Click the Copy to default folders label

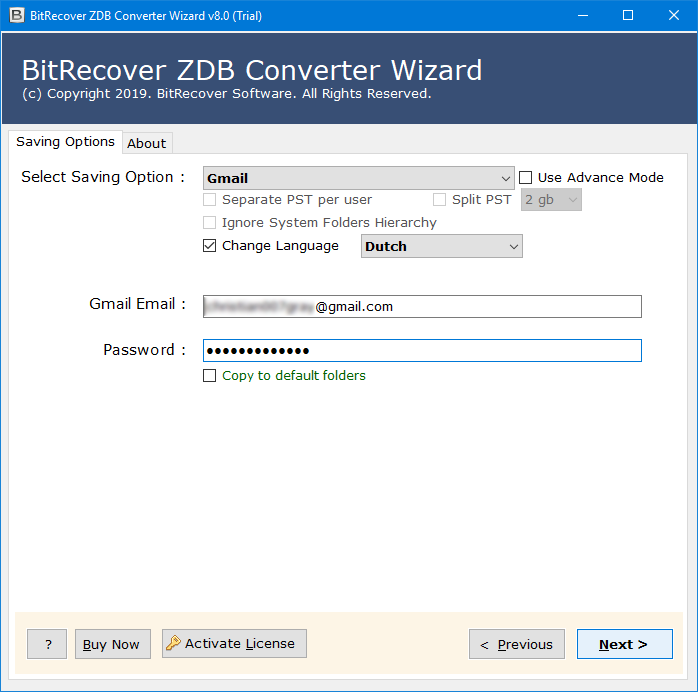[294, 376]
